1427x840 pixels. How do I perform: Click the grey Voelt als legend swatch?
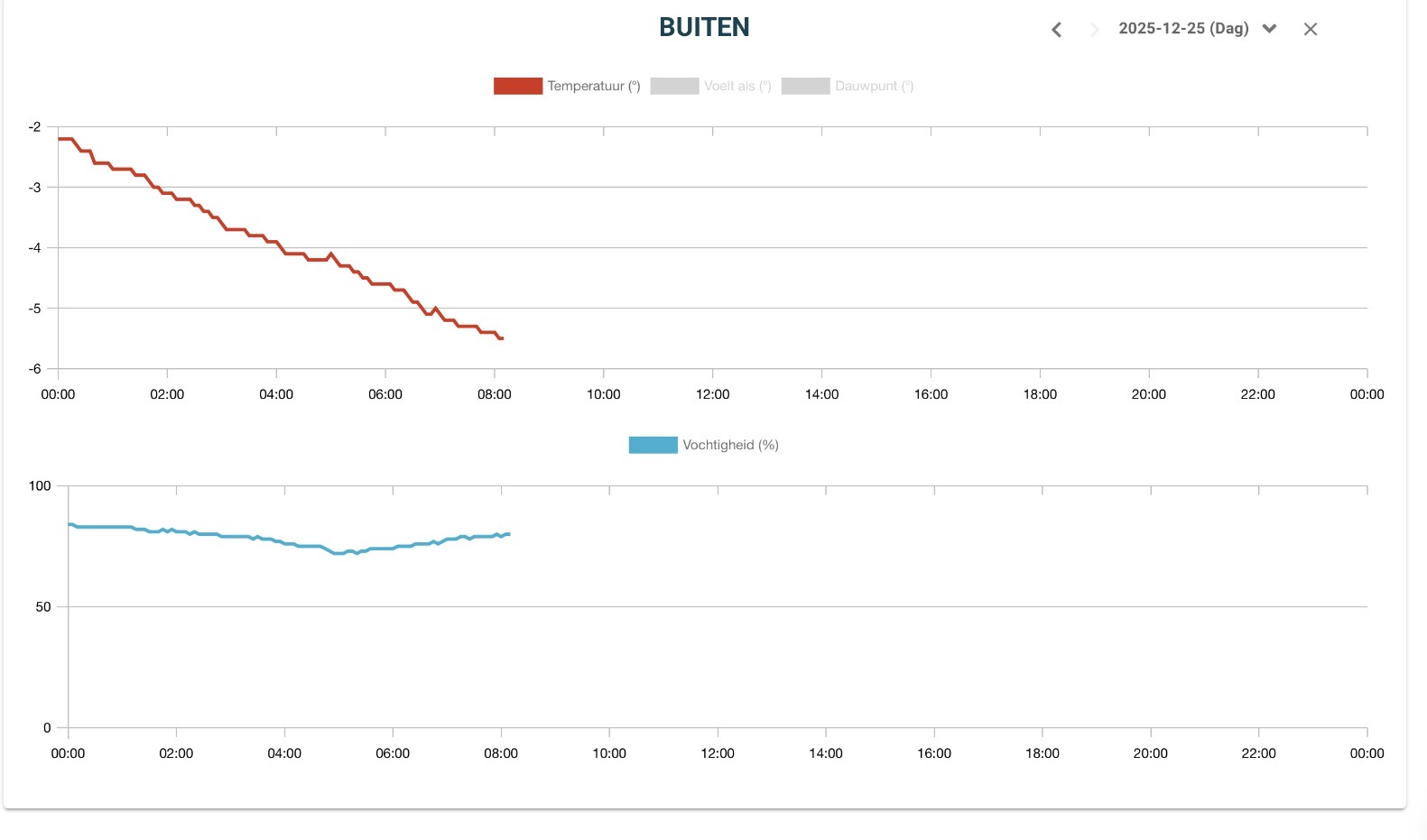click(x=674, y=87)
